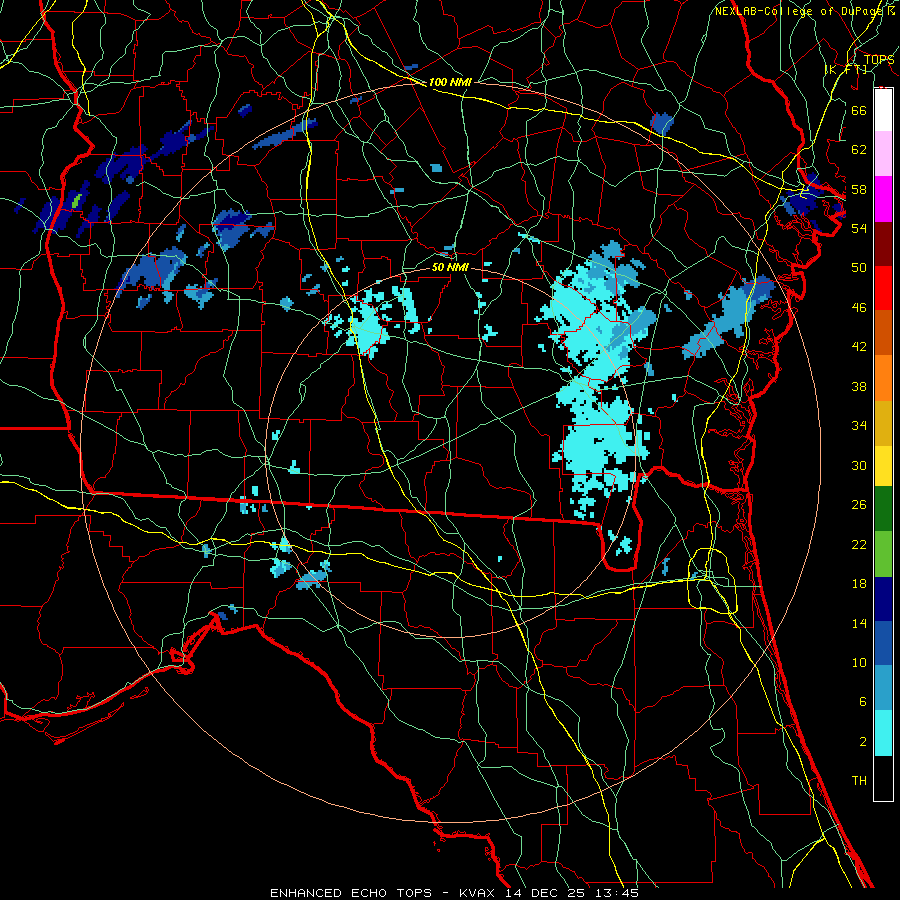This screenshot has width=900, height=900.
Task: Pick the navy legend color band
Action: point(883,599)
